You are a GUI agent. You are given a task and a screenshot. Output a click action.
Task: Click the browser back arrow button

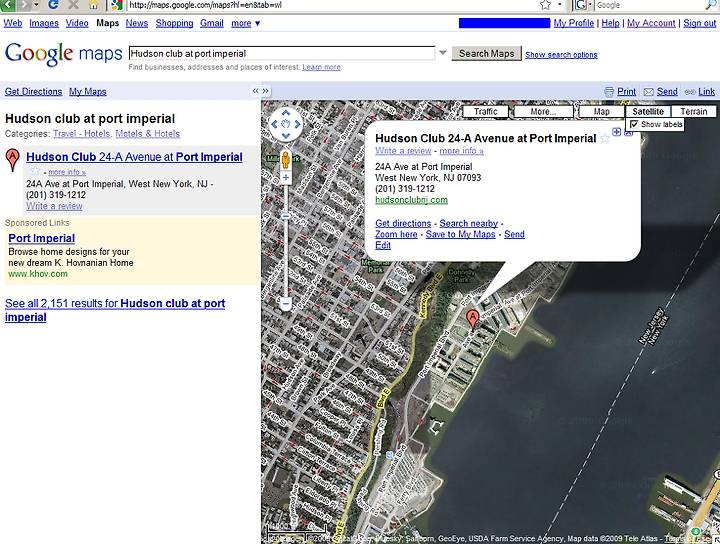tap(8, 5)
